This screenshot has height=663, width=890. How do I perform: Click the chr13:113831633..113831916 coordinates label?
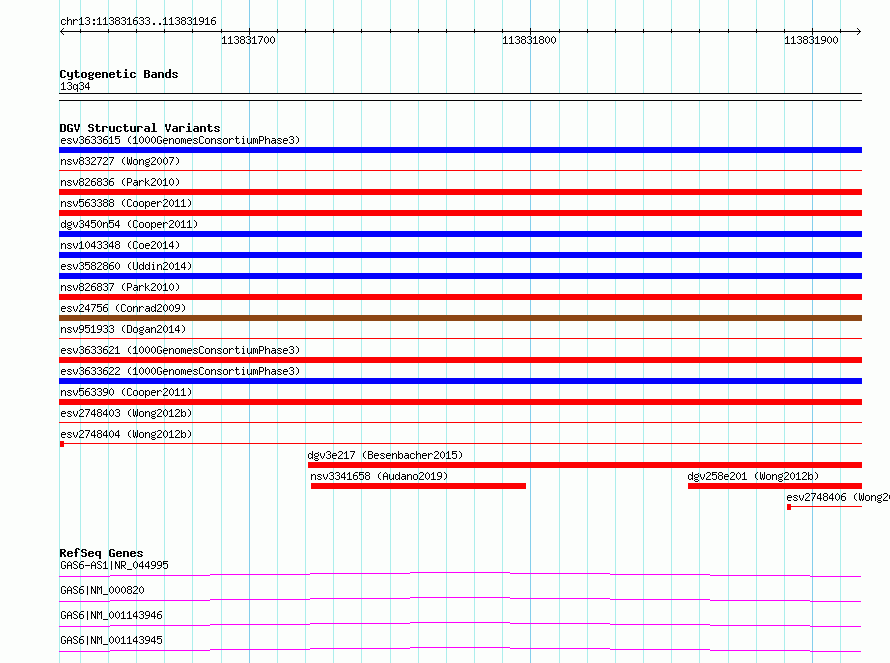point(138,22)
